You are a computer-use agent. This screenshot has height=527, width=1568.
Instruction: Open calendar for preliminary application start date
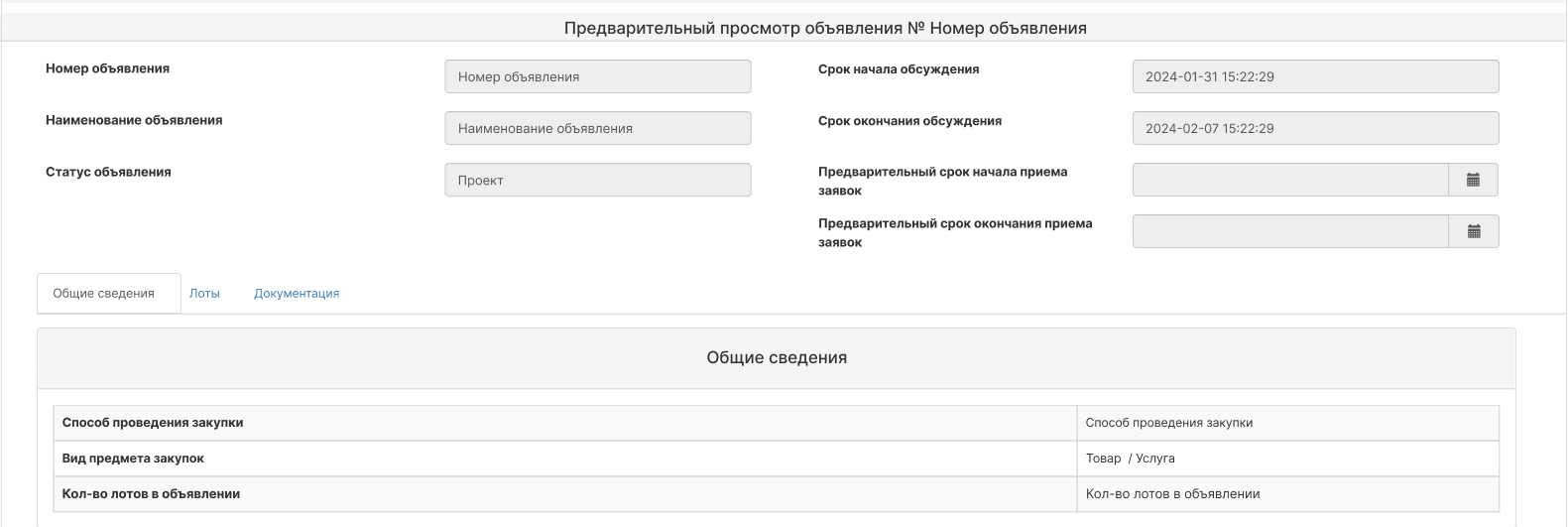pyautogui.click(x=1473, y=180)
